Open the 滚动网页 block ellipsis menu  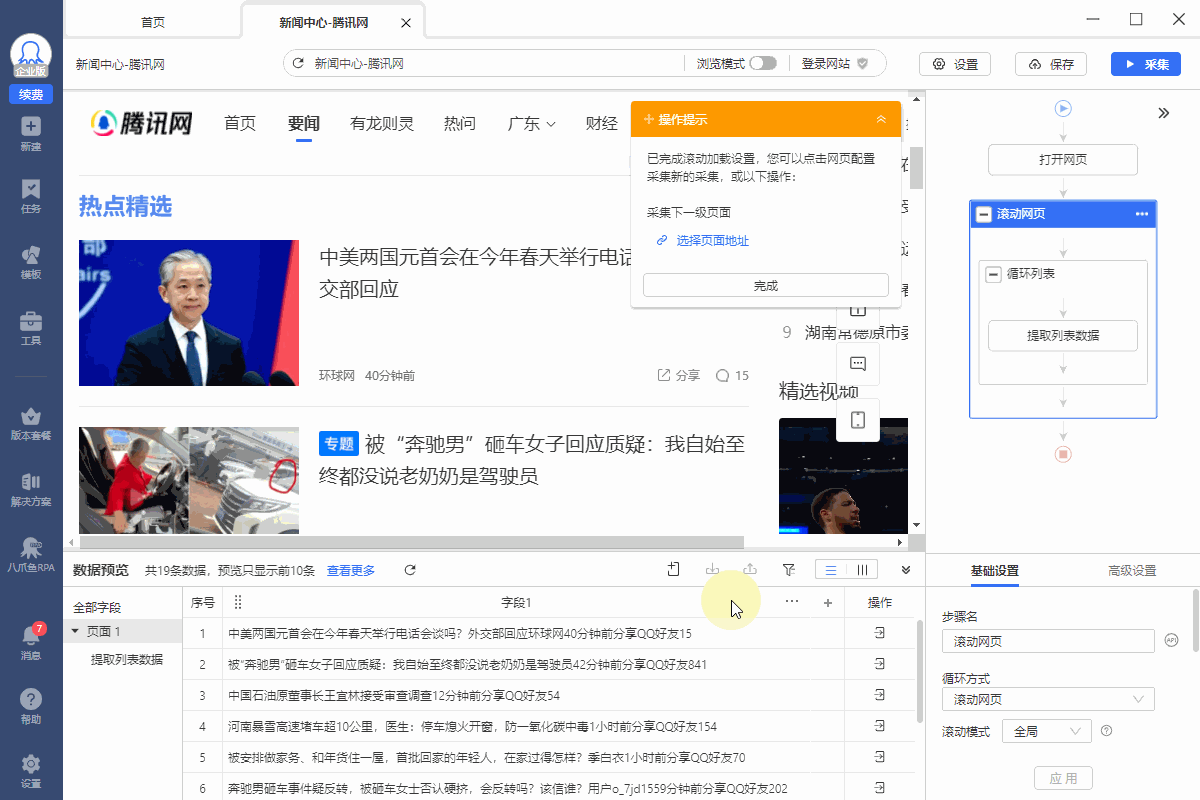pos(1143,214)
